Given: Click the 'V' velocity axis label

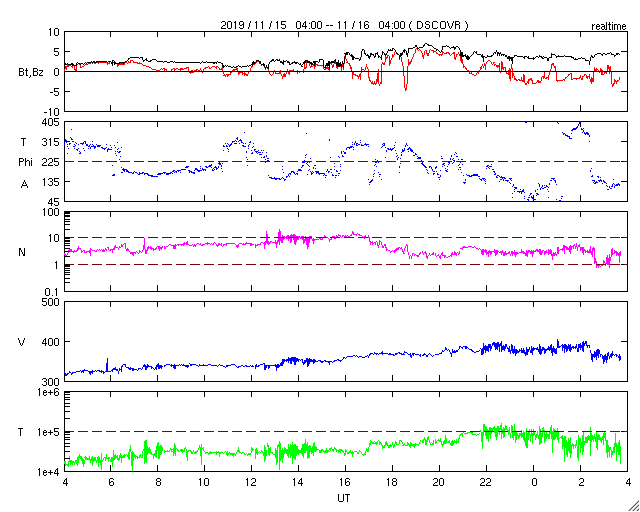Looking at the screenshot, I should point(22,342).
